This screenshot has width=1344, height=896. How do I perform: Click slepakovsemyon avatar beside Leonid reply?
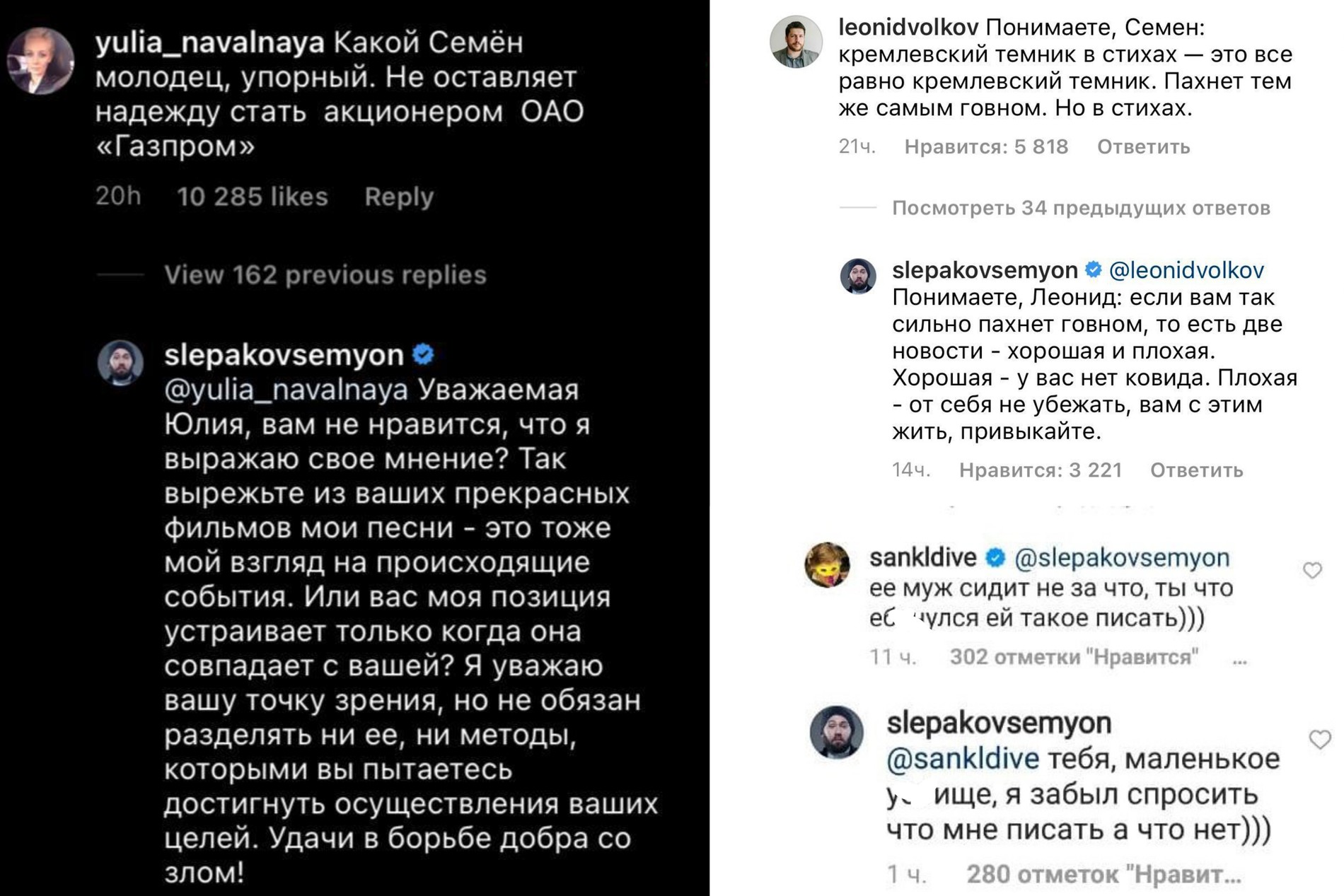(x=858, y=276)
